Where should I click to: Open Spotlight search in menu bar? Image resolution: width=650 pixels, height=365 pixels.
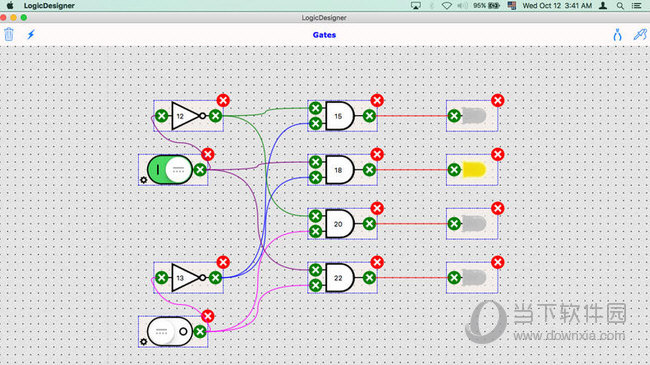pos(620,6)
